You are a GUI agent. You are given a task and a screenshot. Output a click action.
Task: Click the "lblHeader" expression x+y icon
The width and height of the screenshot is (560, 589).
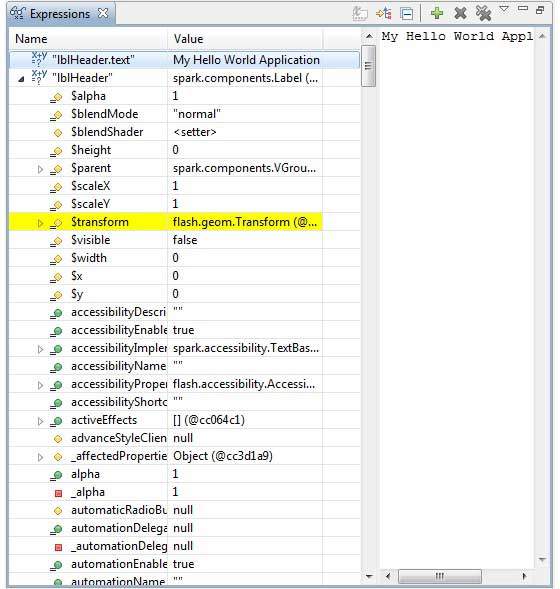pos(39,77)
